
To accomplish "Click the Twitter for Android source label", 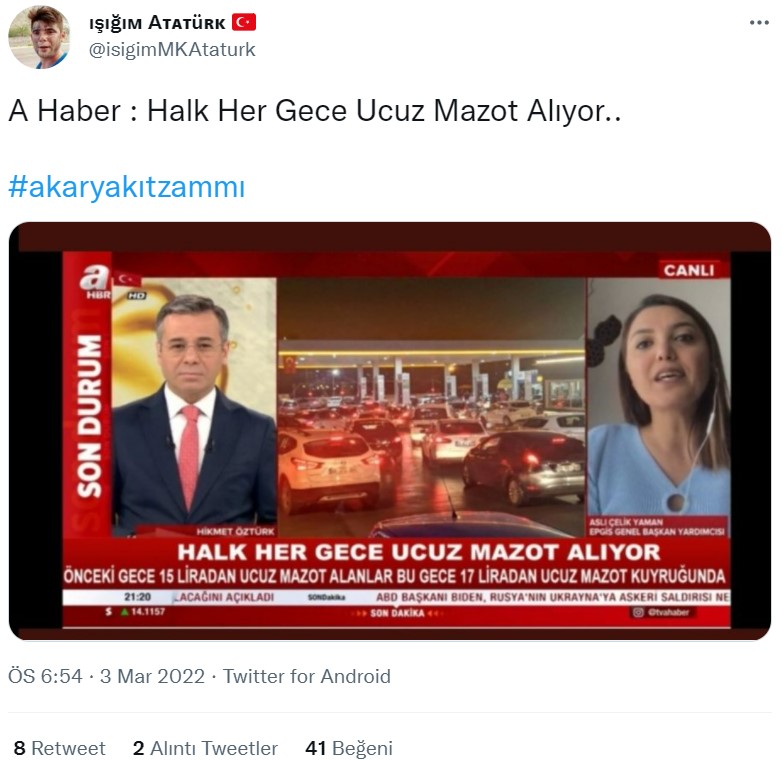I will coord(307,676).
